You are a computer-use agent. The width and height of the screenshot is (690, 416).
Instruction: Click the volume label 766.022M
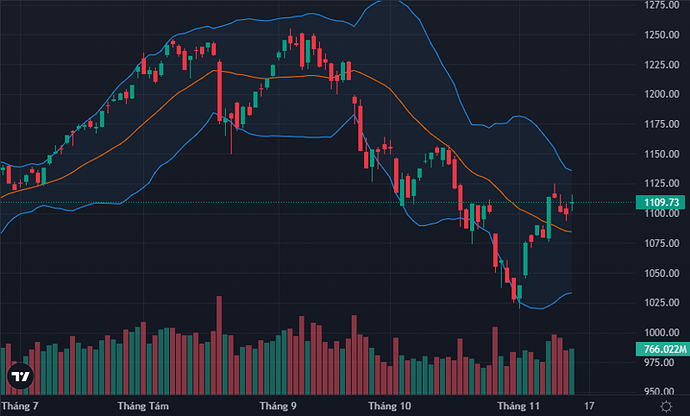tap(660, 349)
